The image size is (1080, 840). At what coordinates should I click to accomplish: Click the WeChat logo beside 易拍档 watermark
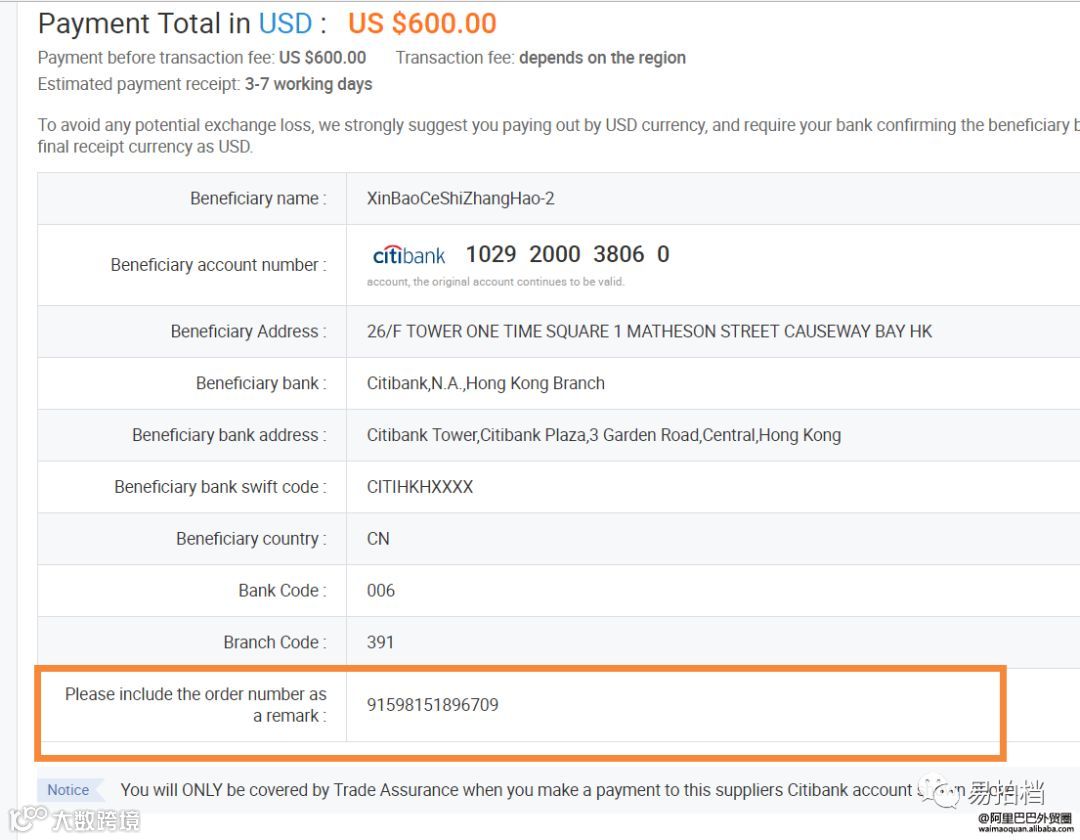pos(942,793)
